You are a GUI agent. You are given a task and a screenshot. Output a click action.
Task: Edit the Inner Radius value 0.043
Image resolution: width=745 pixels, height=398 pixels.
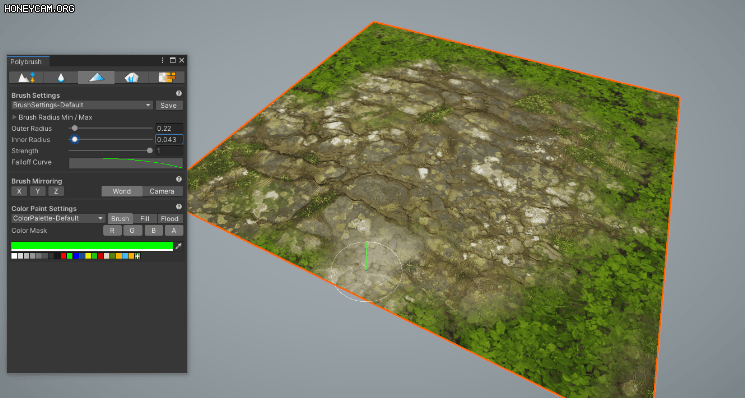[169, 140]
